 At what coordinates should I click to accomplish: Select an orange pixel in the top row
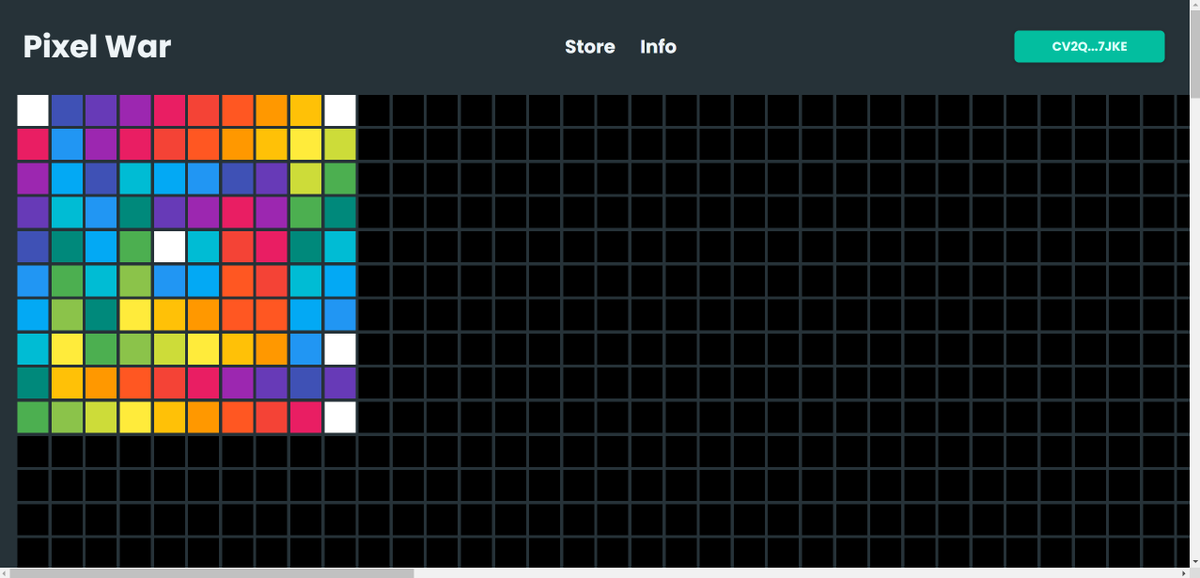[x=272, y=110]
